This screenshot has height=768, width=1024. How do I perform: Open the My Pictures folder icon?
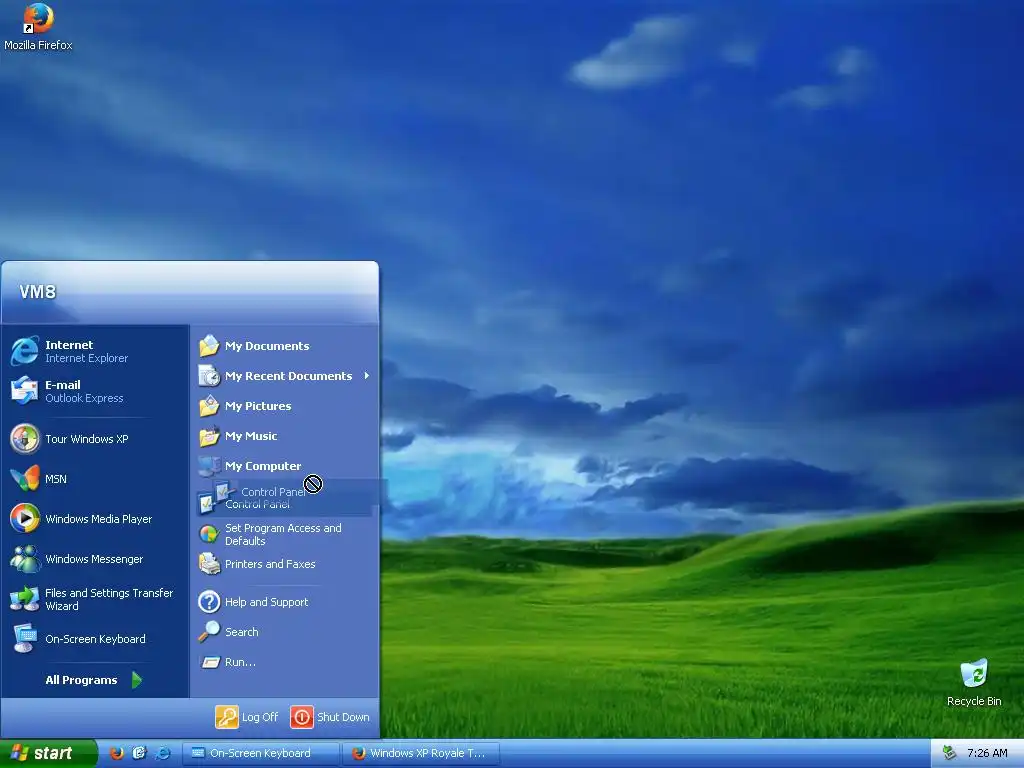[x=209, y=406]
